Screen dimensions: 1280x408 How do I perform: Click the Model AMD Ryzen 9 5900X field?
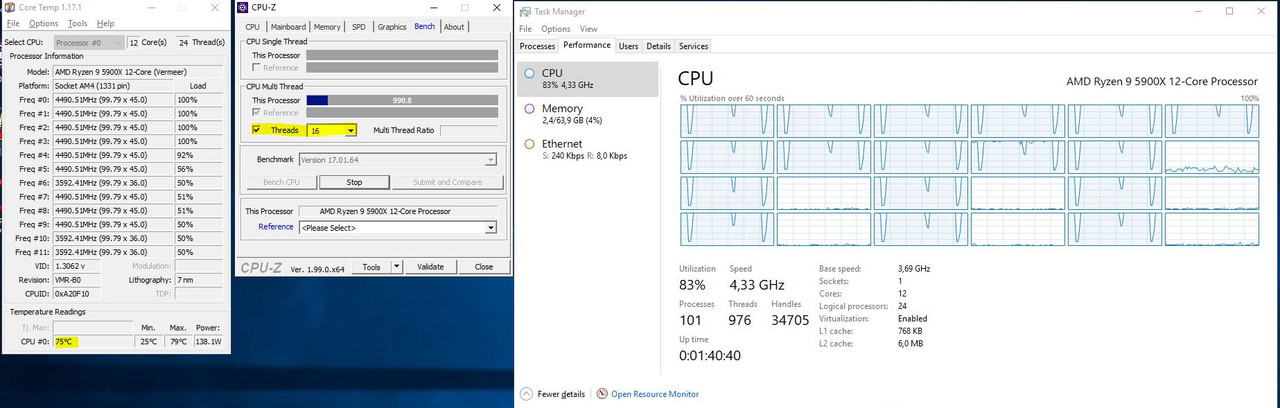click(x=138, y=72)
